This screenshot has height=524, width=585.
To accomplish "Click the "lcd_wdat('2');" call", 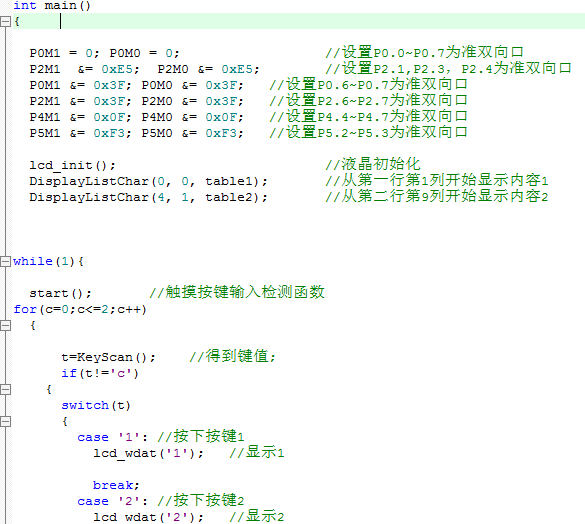I will tap(148, 517).
